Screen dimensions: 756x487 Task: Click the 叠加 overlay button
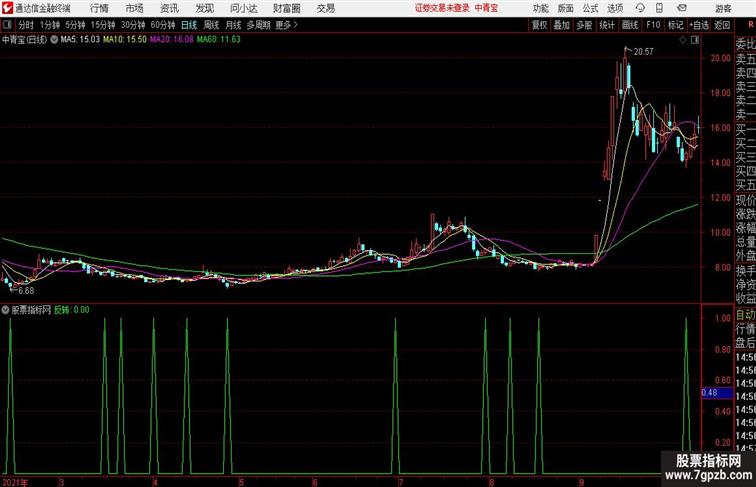click(562, 25)
